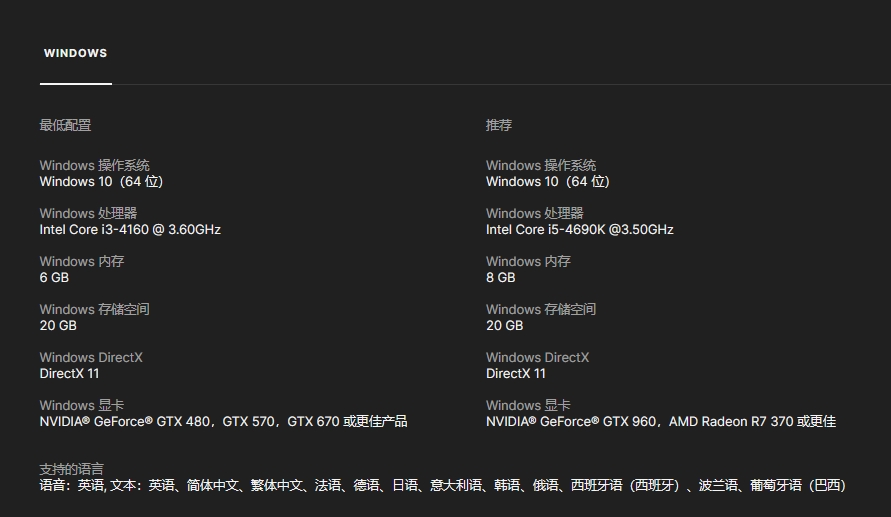Click the 最低配置 column heading
The height and width of the screenshot is (517, 891).
point(65,125)
